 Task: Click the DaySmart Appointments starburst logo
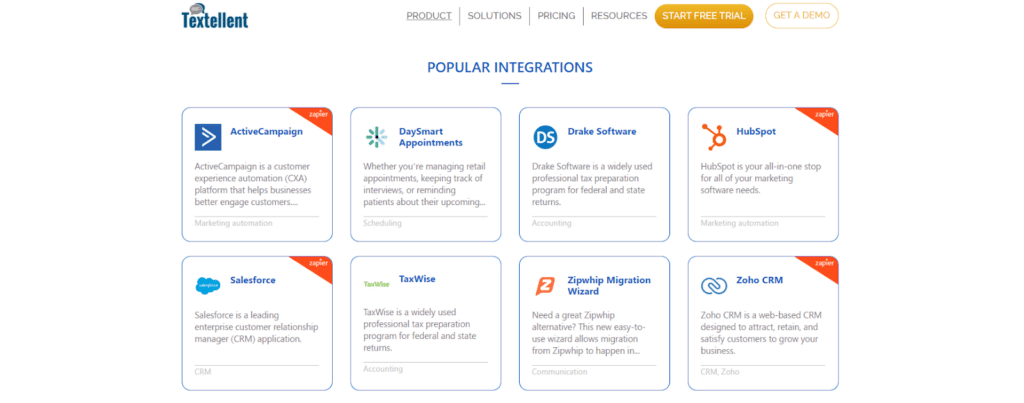376,137
